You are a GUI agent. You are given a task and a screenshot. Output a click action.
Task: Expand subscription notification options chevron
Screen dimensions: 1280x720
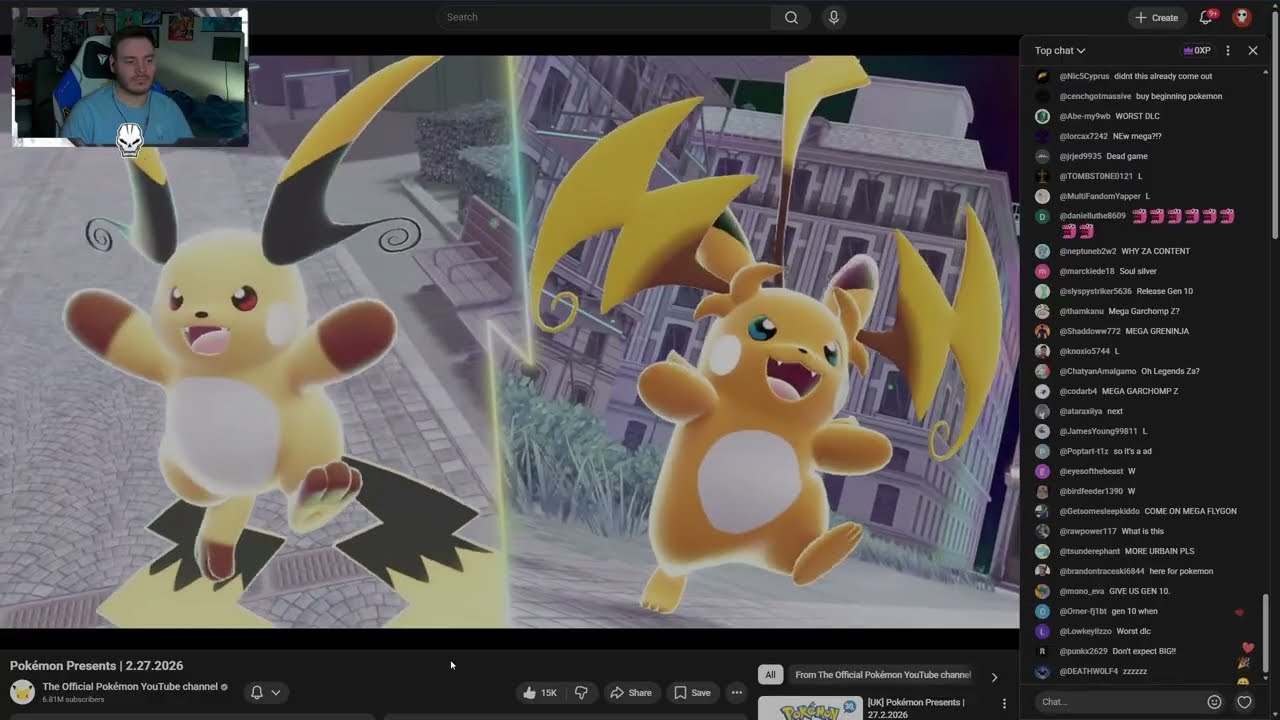(276, 692)
